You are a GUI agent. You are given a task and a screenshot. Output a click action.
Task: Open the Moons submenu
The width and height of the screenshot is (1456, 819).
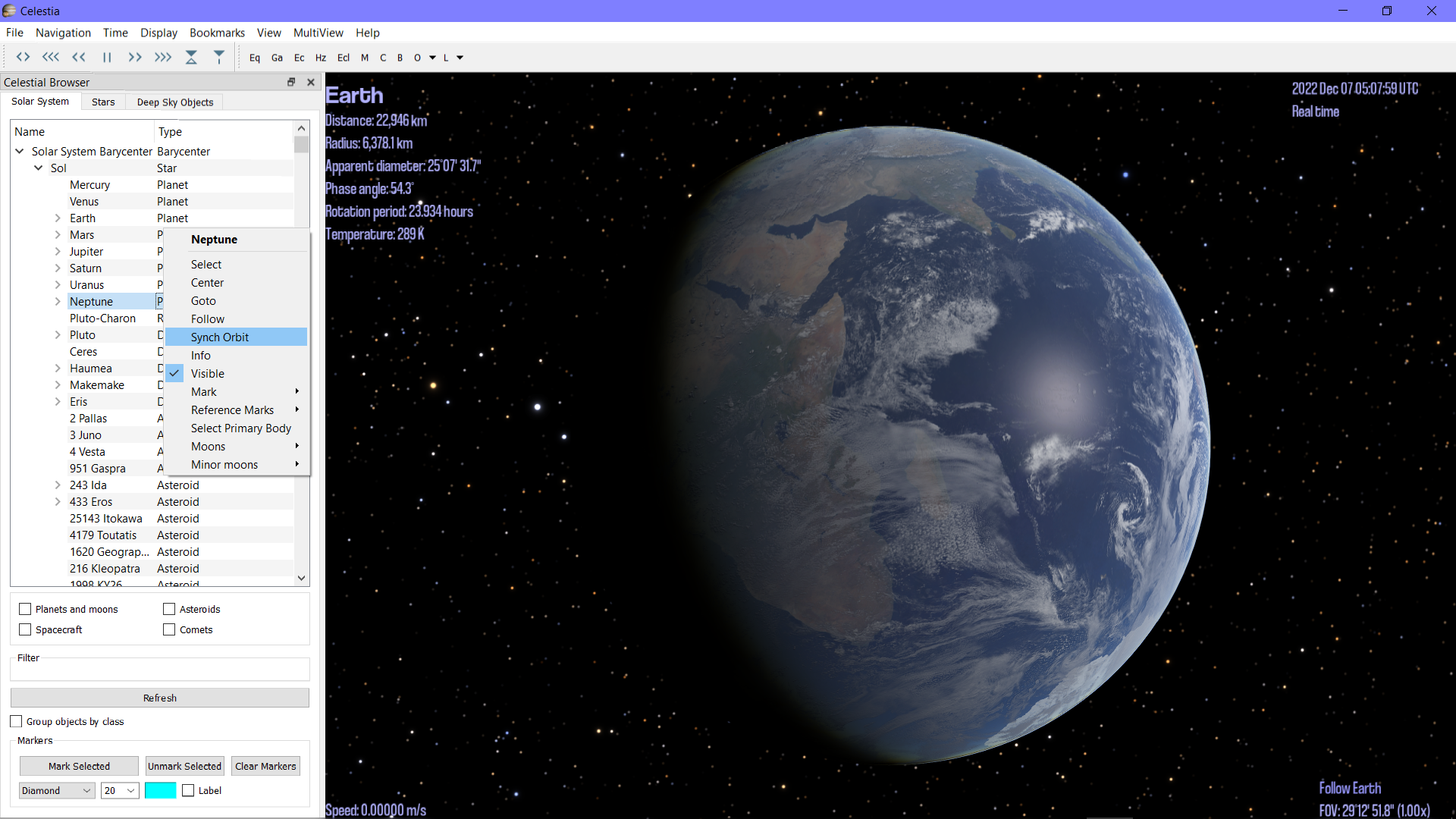pos(237,446)
